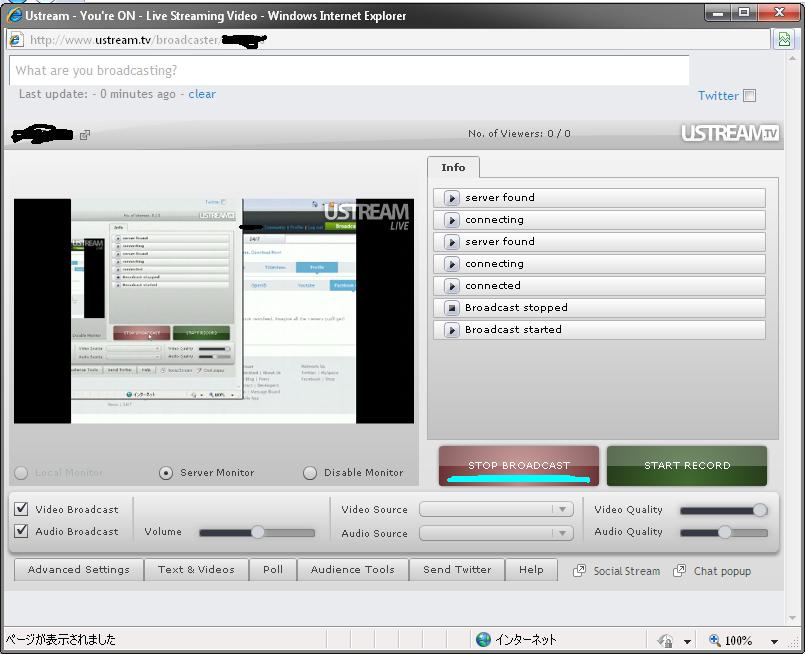Open the Social Stream pop-out icon

[579, 570]
